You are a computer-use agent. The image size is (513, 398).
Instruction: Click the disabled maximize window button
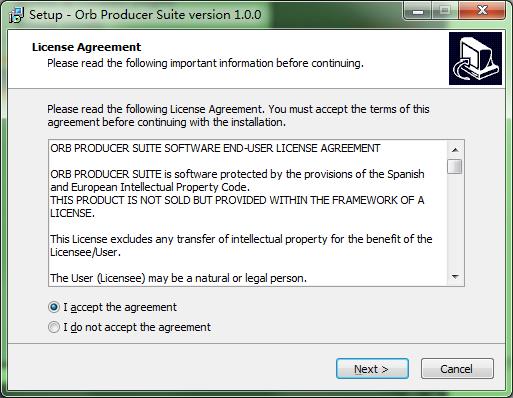click(x=445, y=12)
